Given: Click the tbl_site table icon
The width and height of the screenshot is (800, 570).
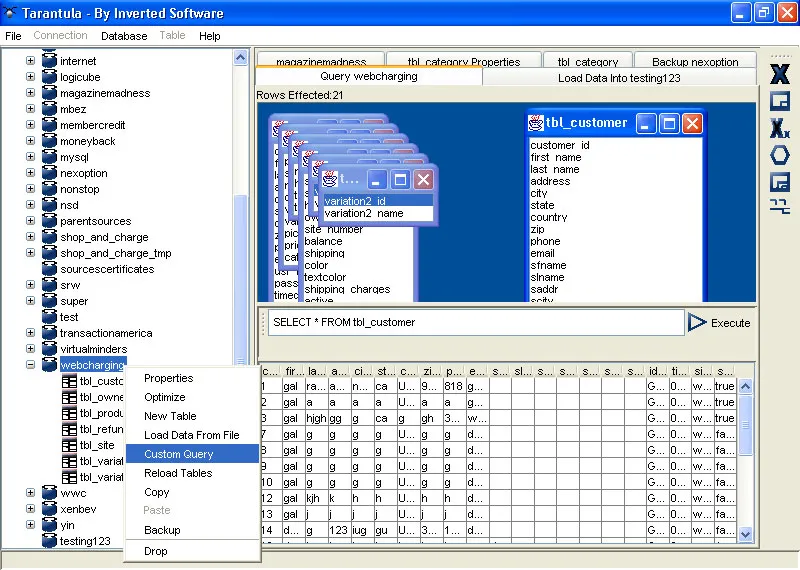Looking at the screenshot, I should [69, 445].
